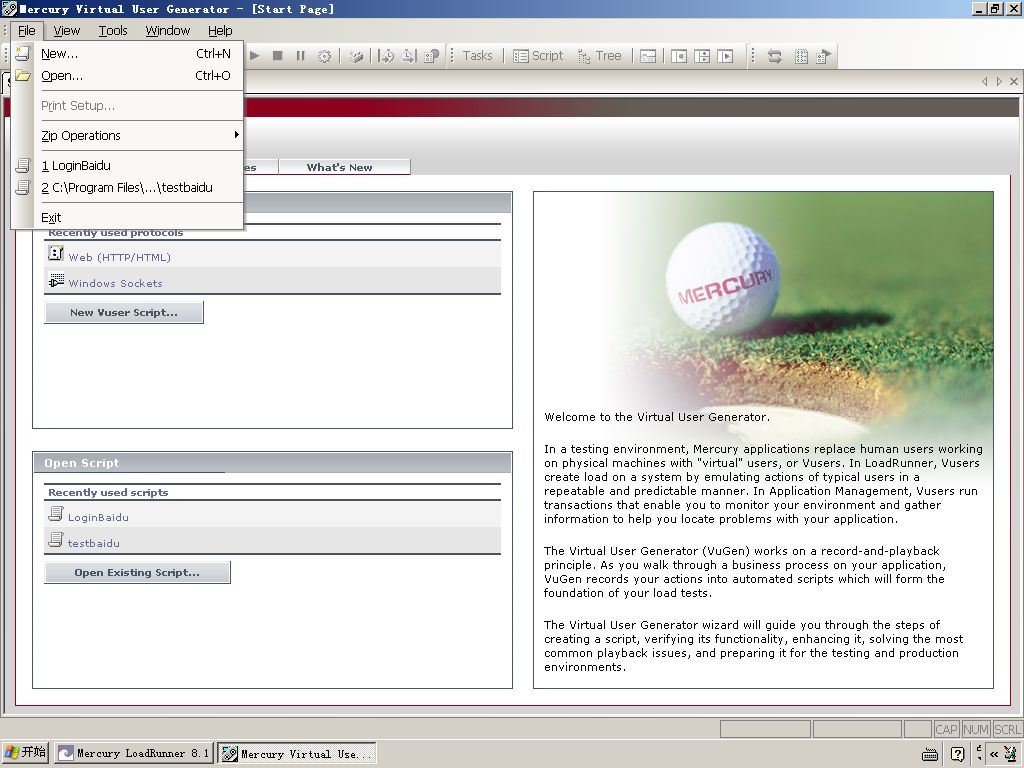Open the Window menu
The width and height of the screenshot is (1024, 768).
[x=168, y=31]
